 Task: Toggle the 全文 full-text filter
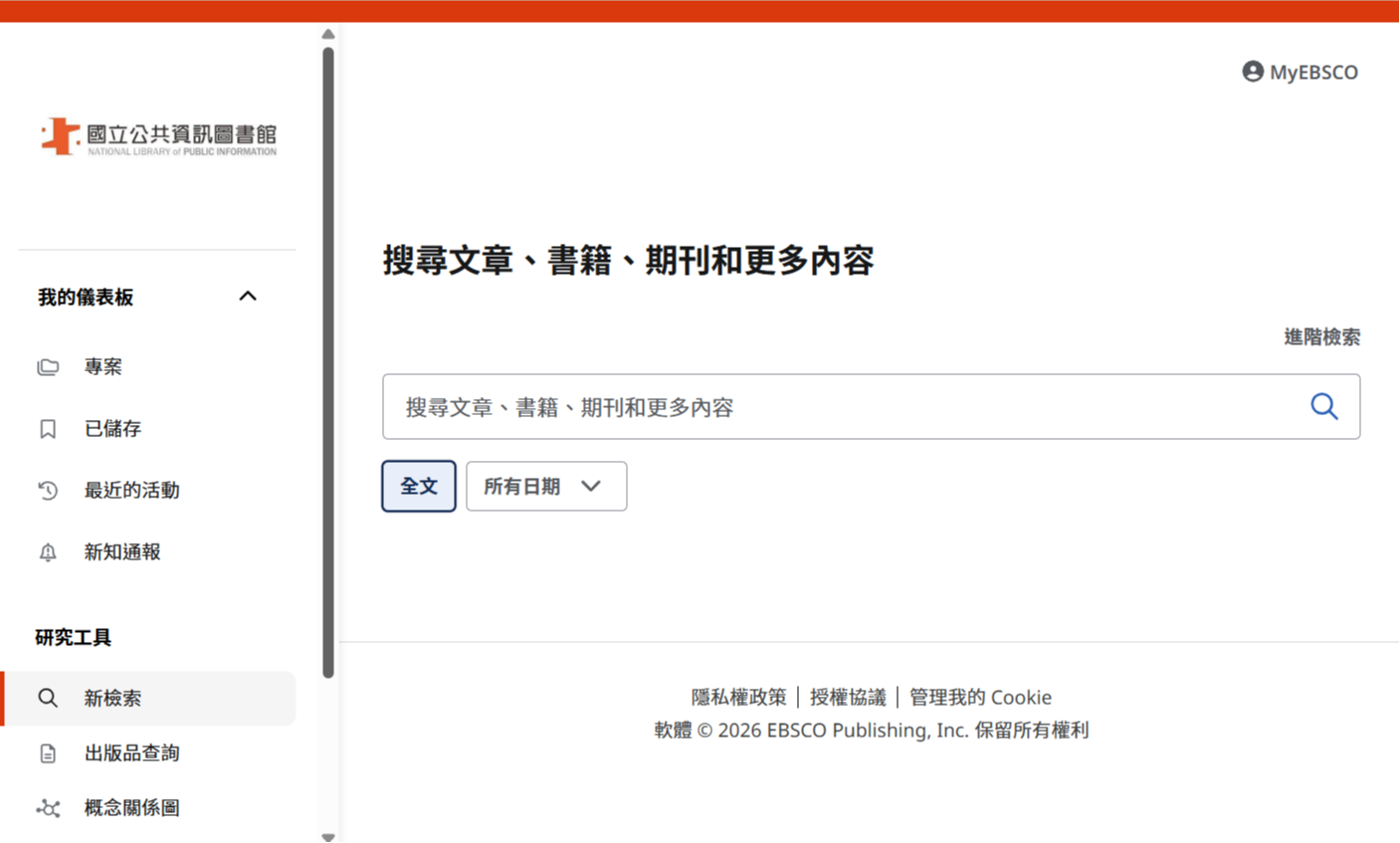(x=419, y=487)
